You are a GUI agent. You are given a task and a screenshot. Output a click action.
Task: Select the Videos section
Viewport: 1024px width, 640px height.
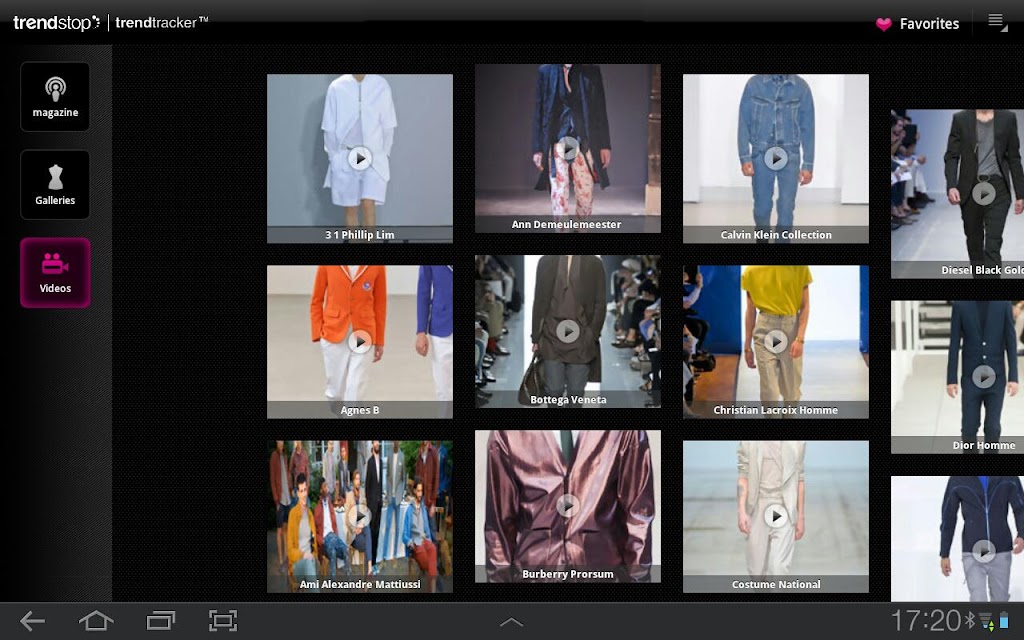point(55,272)
